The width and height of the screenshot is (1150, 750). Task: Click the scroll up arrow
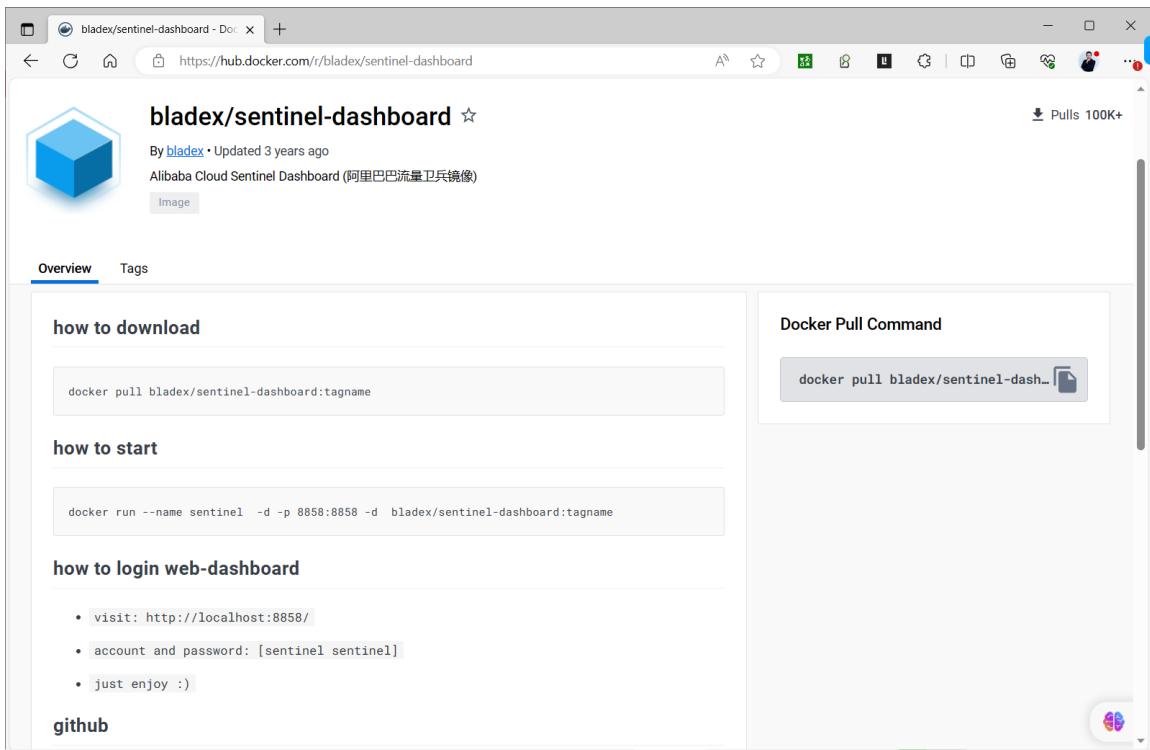(x=1140, y=89)
